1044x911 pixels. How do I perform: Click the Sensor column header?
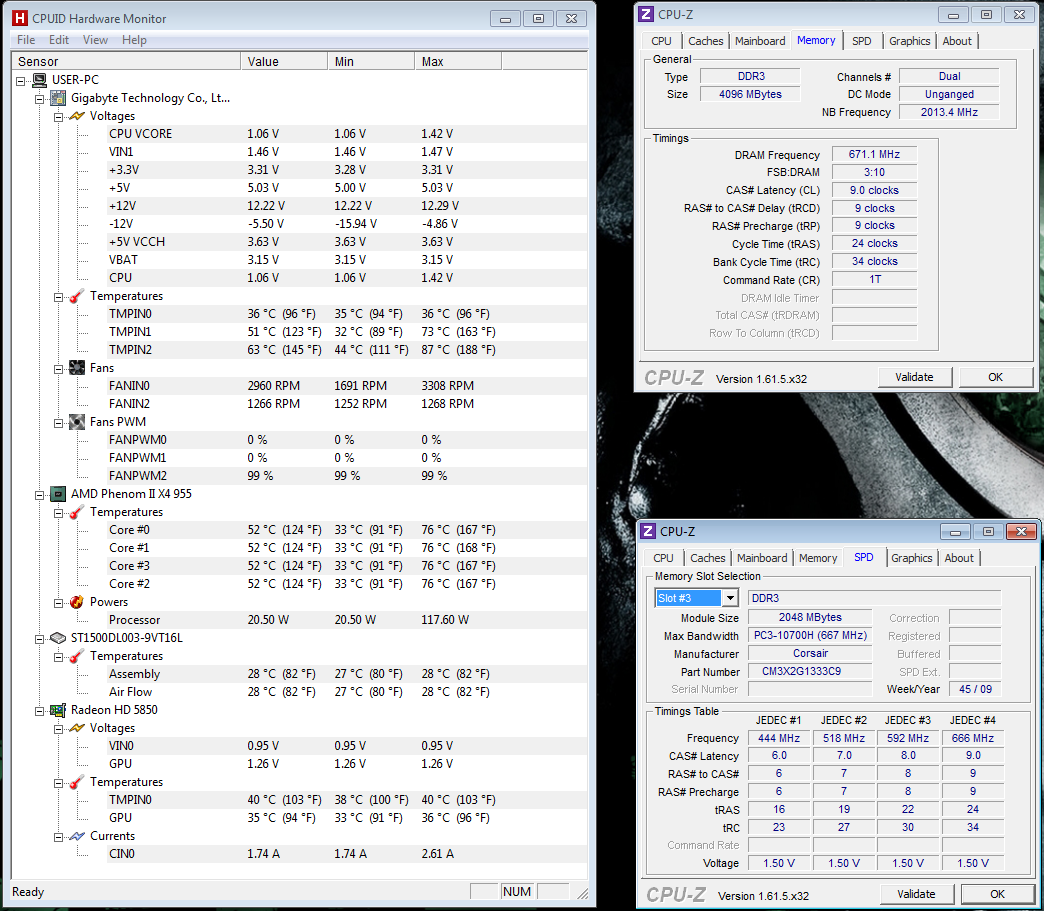(x=127, y=61)
